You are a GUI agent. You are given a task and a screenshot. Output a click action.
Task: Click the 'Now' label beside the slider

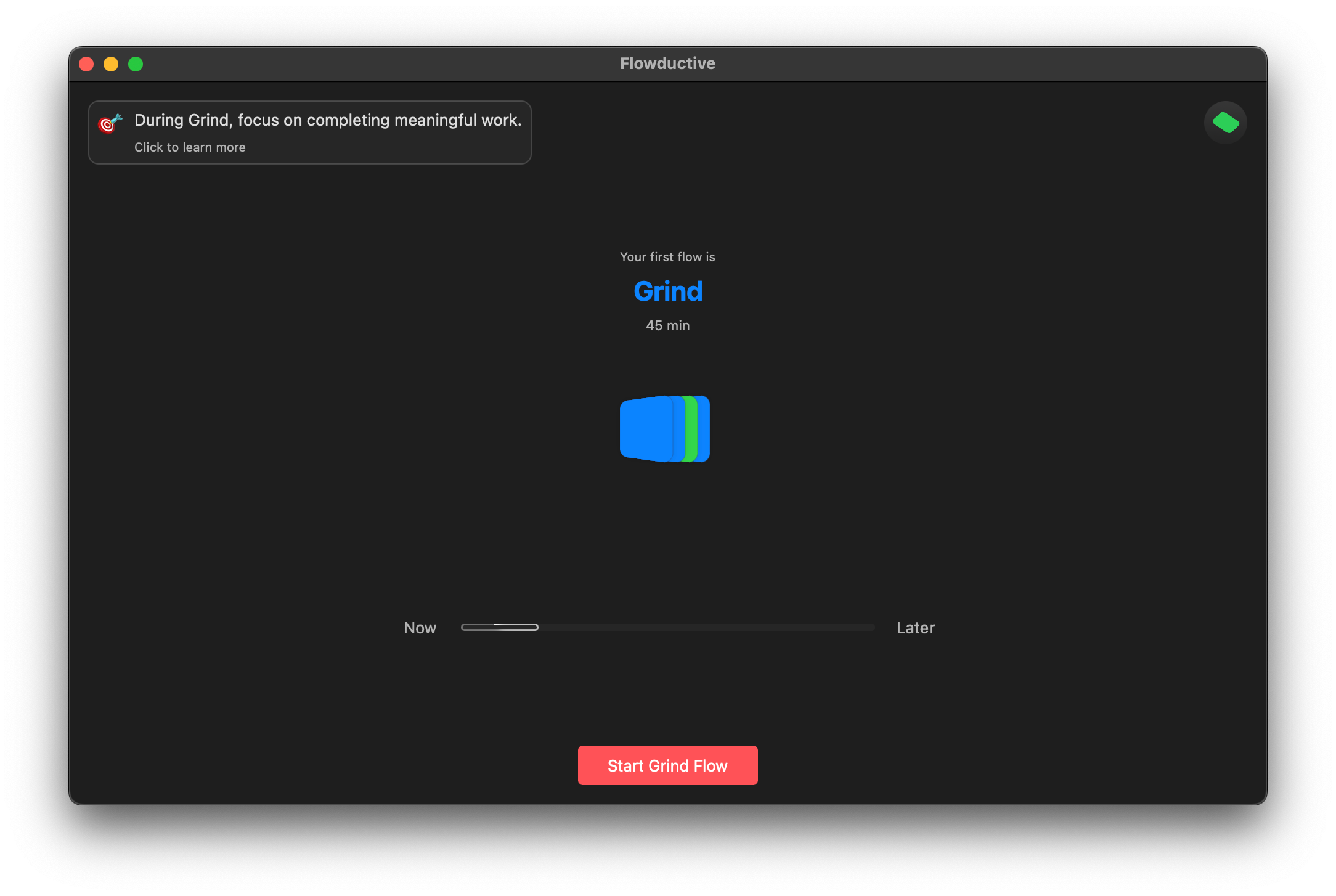point(420,627)
